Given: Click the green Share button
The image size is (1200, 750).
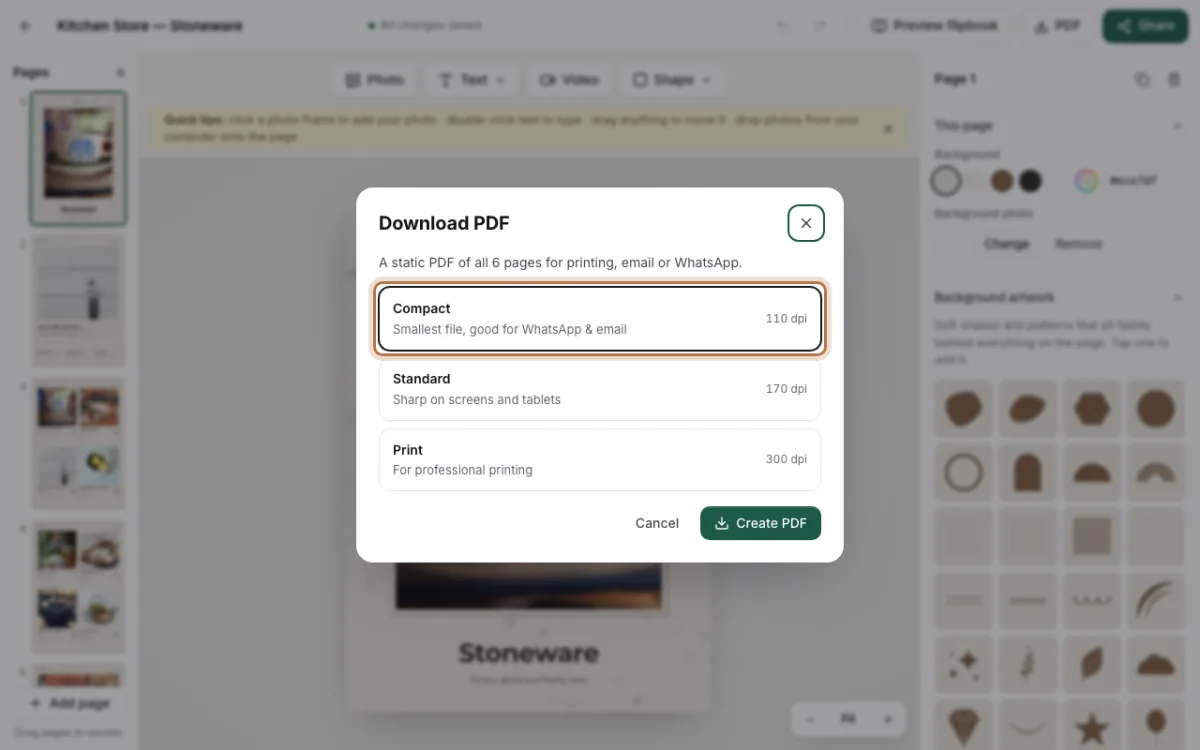Looking at the screenshot, I should point(1145,26).
